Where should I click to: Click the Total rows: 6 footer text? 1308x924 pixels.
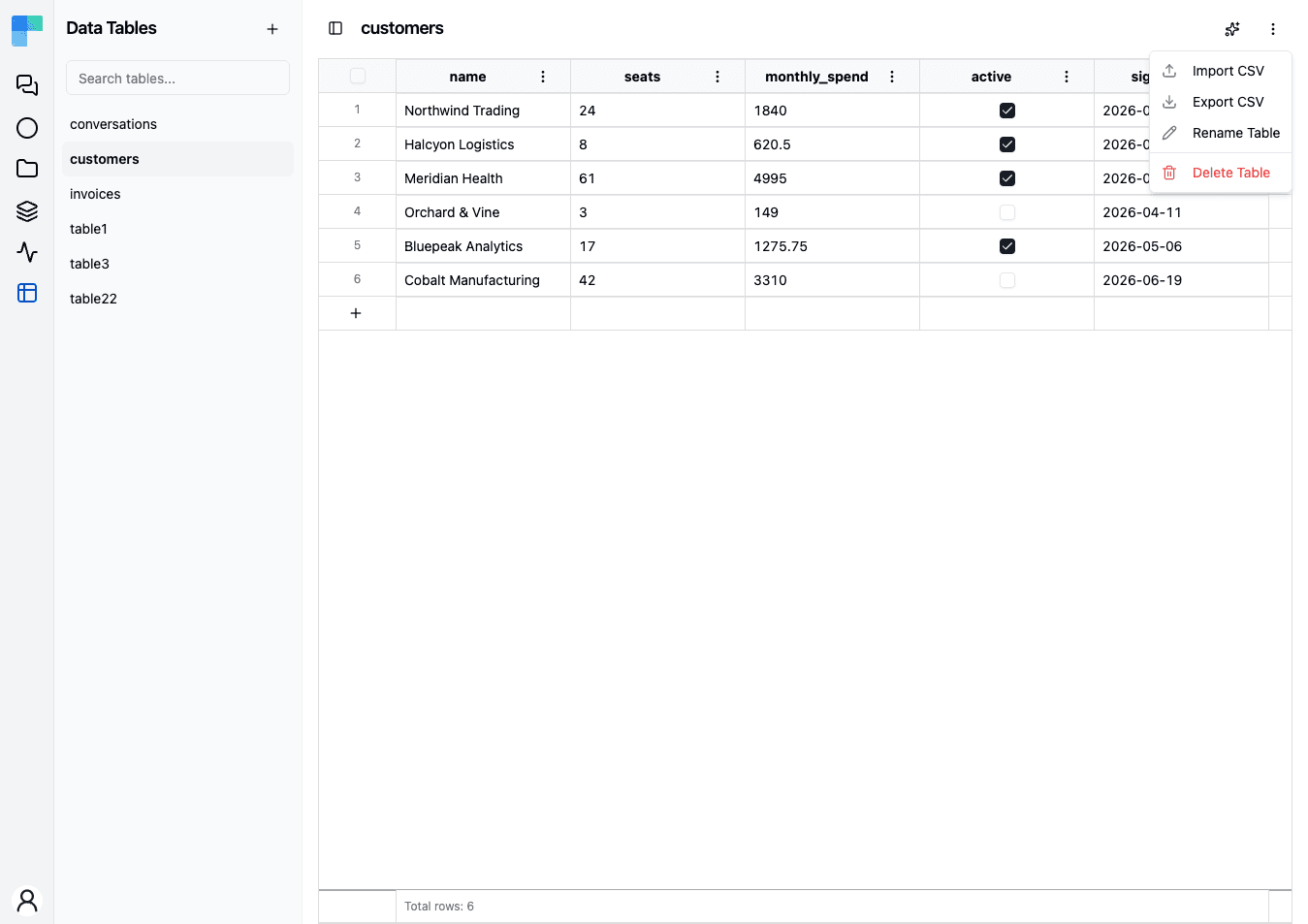(439, 907)
